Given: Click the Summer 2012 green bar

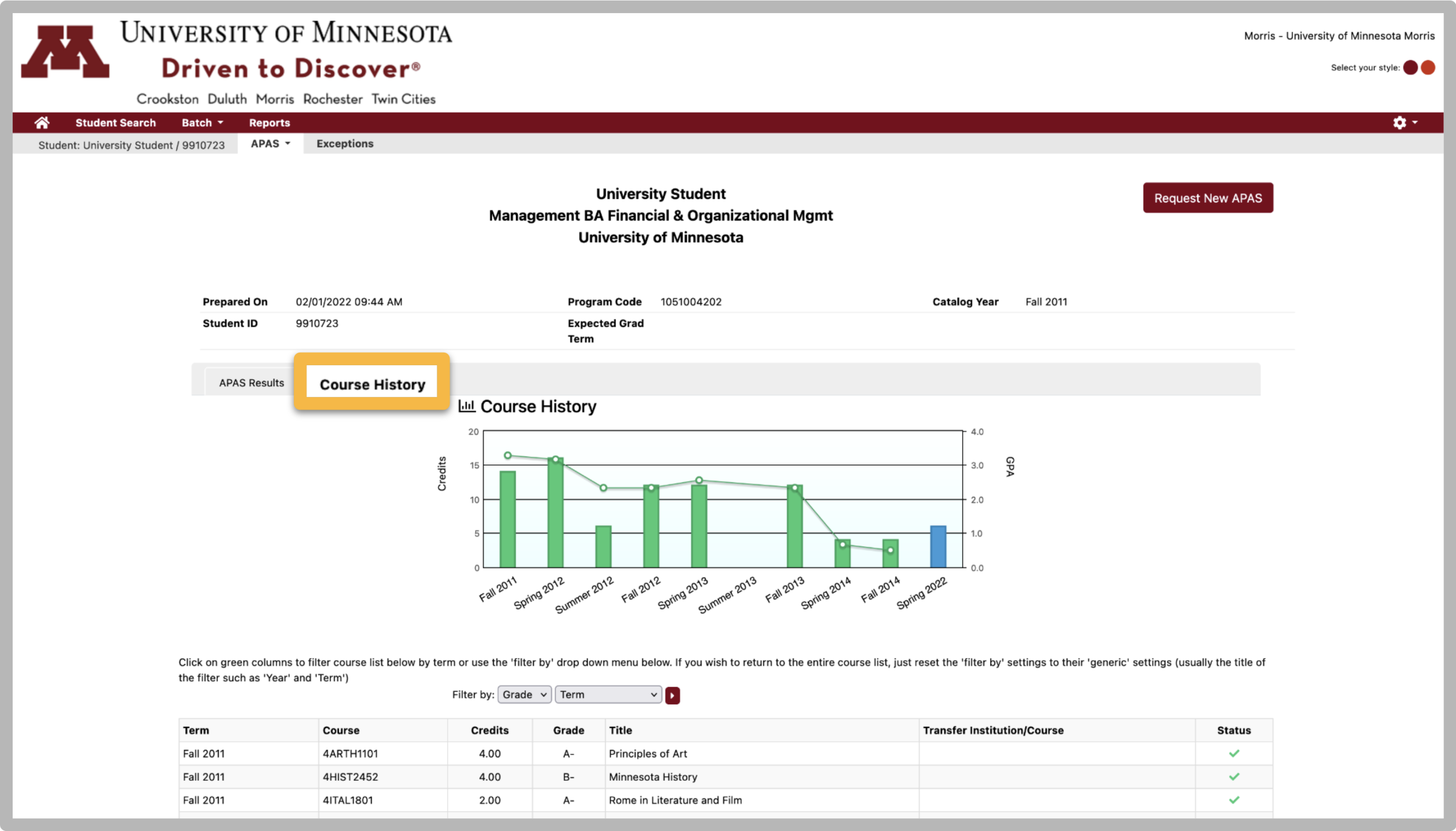Looking at the screenshot, I should [x=603, y=547].
